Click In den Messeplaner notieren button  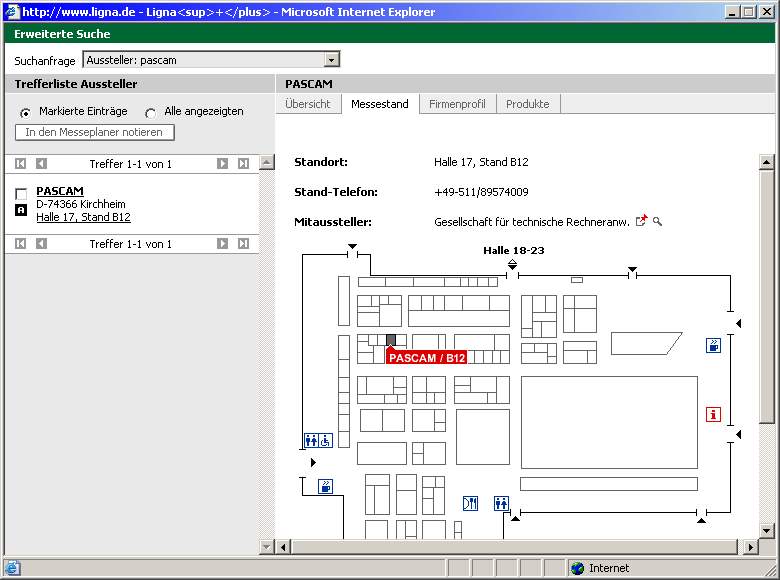95,132
